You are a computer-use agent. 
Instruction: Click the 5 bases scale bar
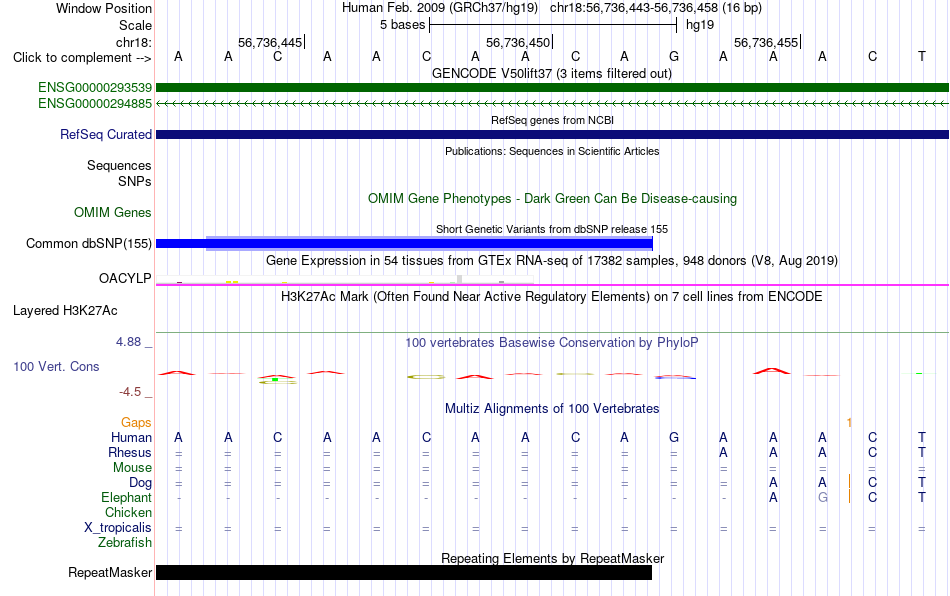(553, 25)
